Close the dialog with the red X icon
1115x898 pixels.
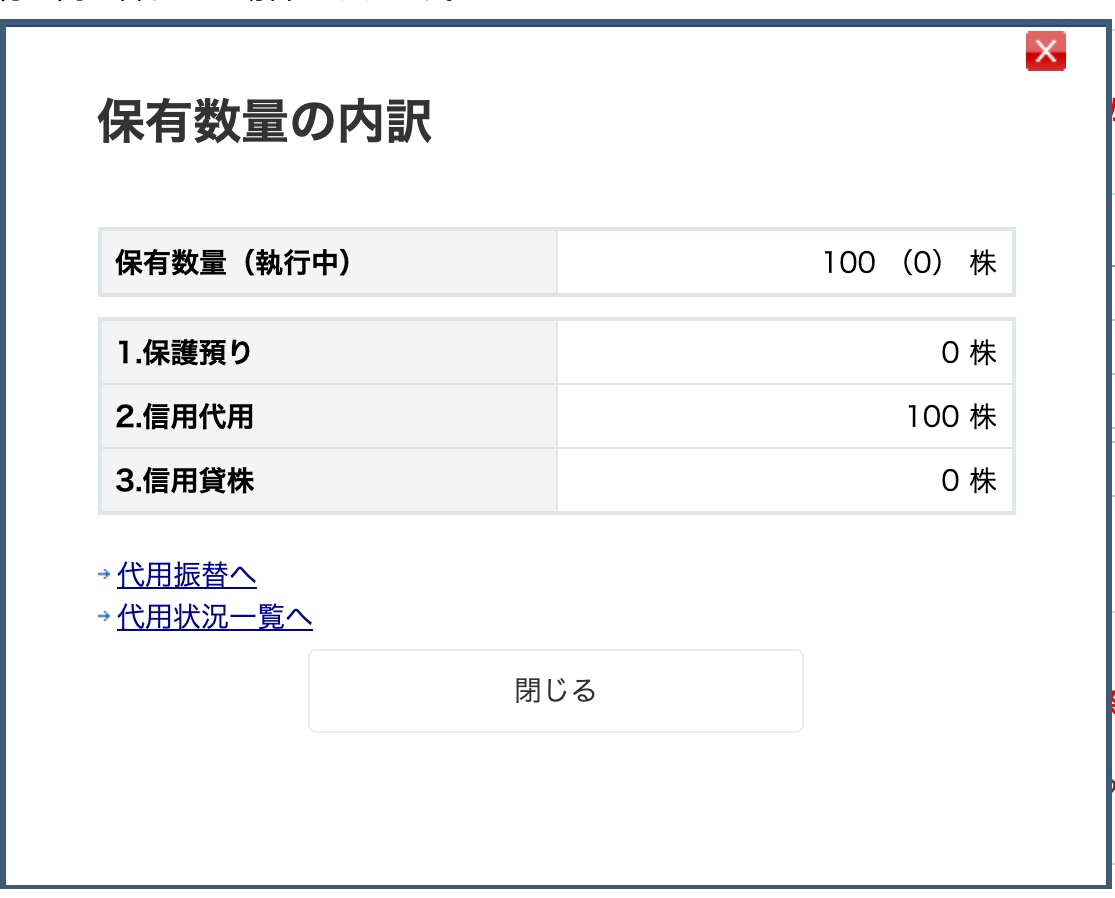click(1045, 51)
